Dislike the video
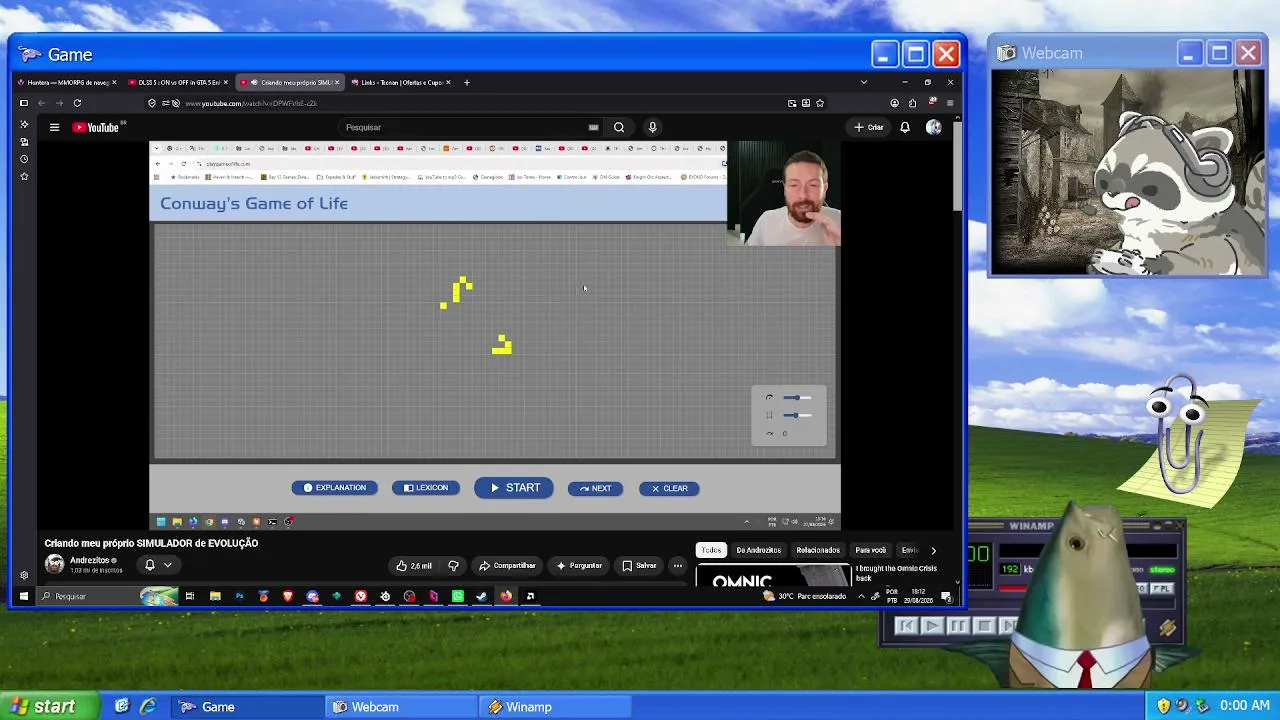Screen dimensions: 1280x720 (x=453, y=566)
